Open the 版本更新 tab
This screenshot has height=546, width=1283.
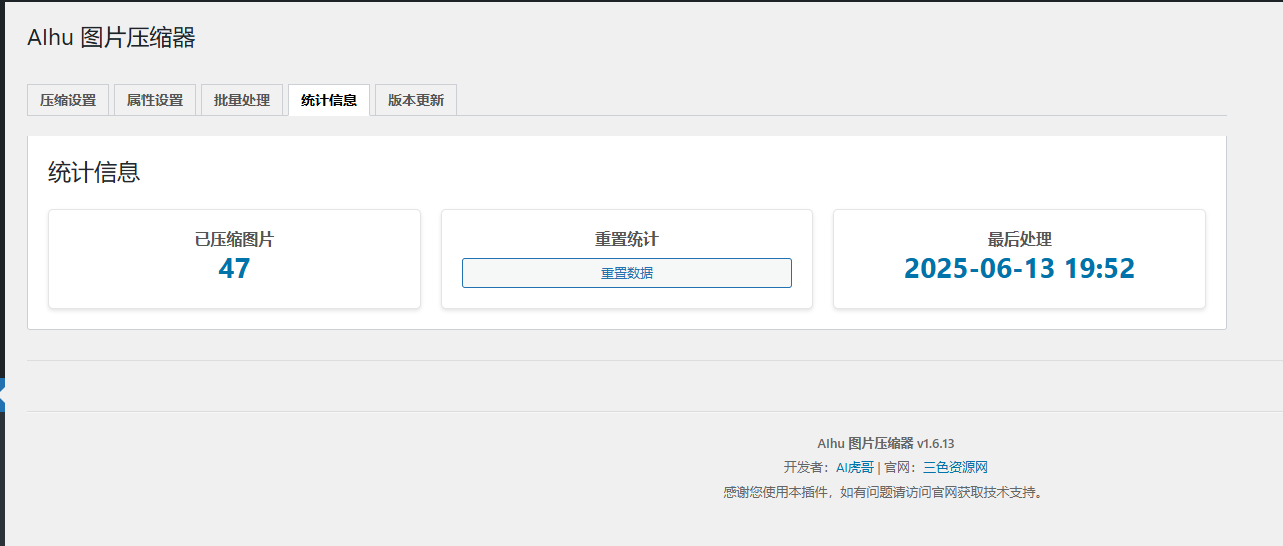(416, 100)
